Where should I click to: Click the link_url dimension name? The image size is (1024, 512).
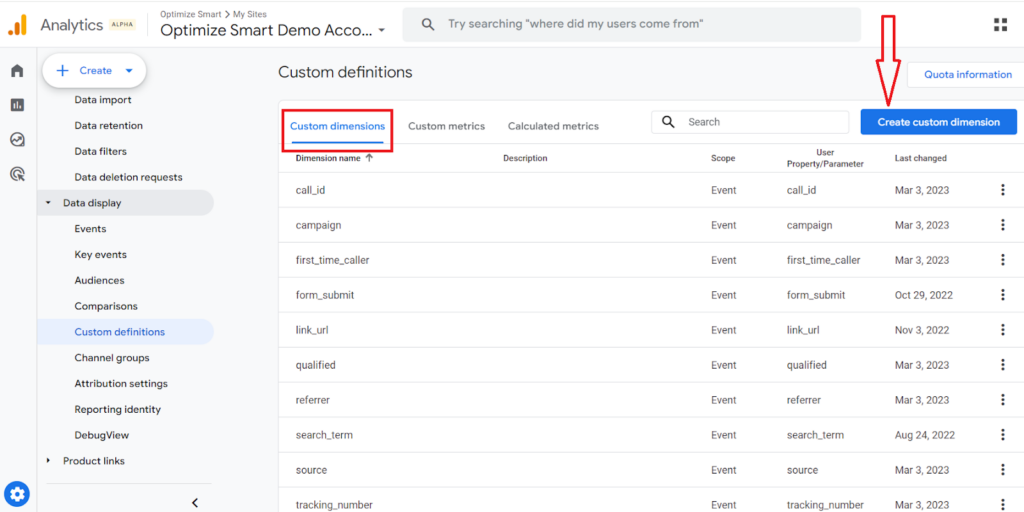pos(312,330)
